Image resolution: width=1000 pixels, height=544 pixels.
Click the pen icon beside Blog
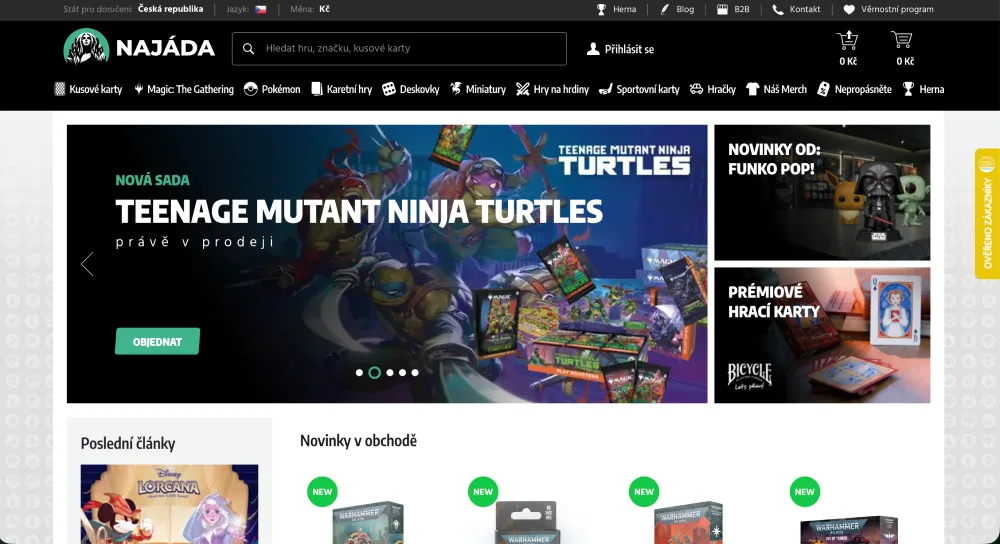coord(665,10)
